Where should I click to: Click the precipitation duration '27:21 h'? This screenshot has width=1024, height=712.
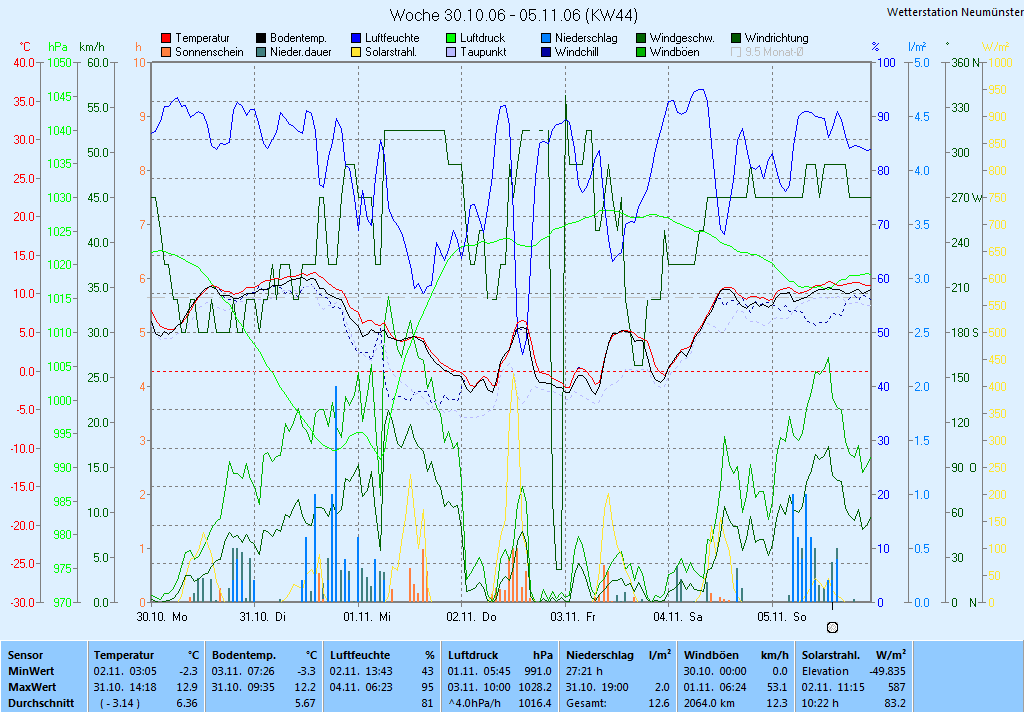point(584,672)
